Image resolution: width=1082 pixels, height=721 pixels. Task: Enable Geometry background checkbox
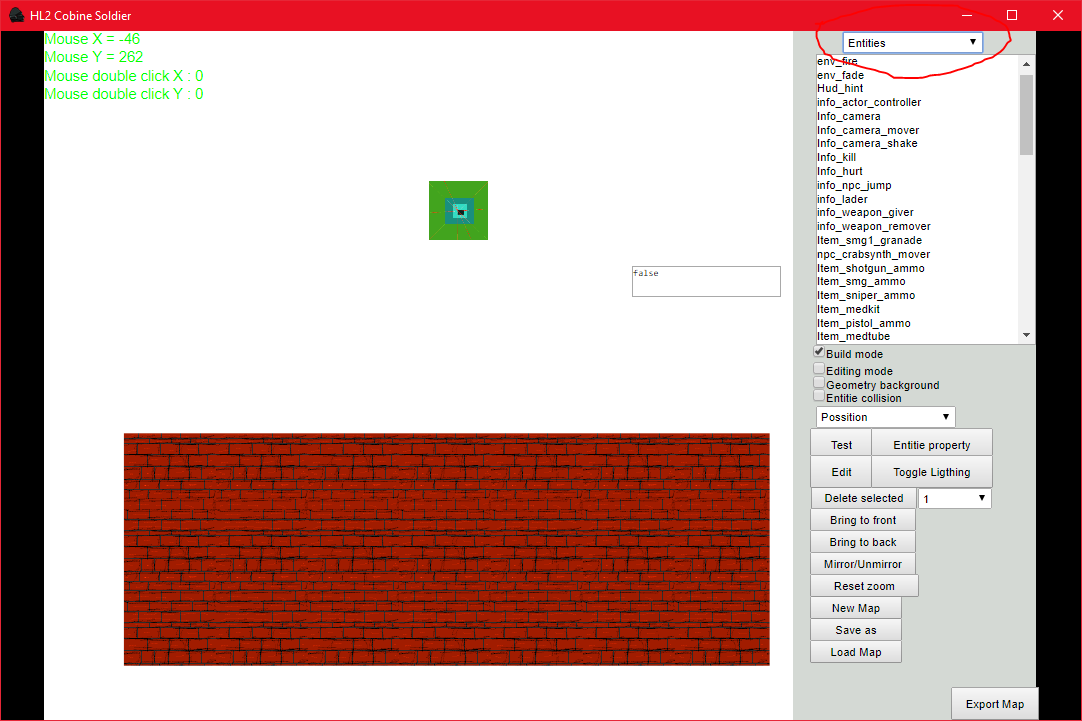819,383
